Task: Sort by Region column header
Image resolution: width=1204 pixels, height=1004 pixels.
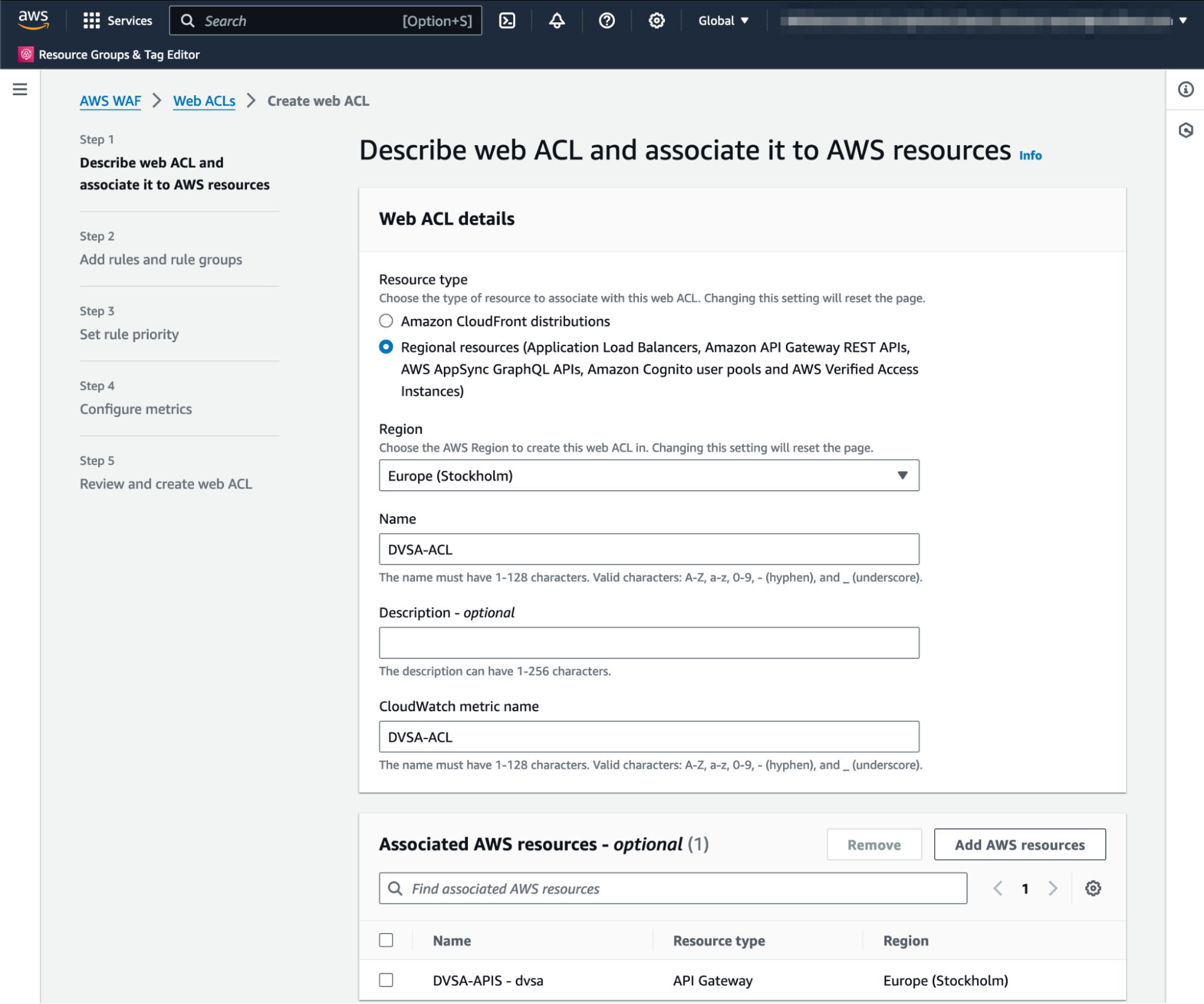Action: (905, 940)
